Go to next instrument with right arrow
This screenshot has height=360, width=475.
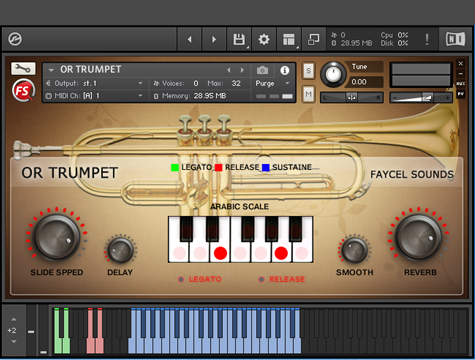(214, 39)
